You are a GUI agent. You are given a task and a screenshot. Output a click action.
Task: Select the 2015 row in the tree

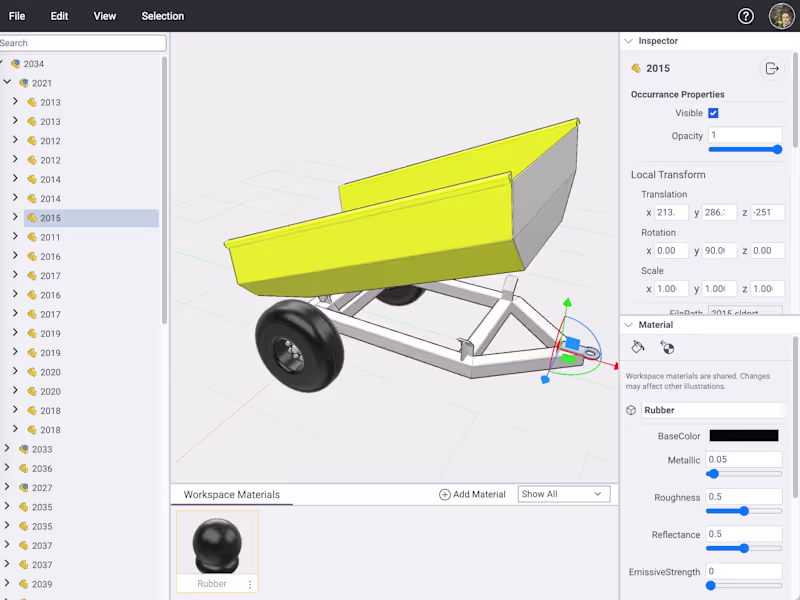(x=91, y=218)
